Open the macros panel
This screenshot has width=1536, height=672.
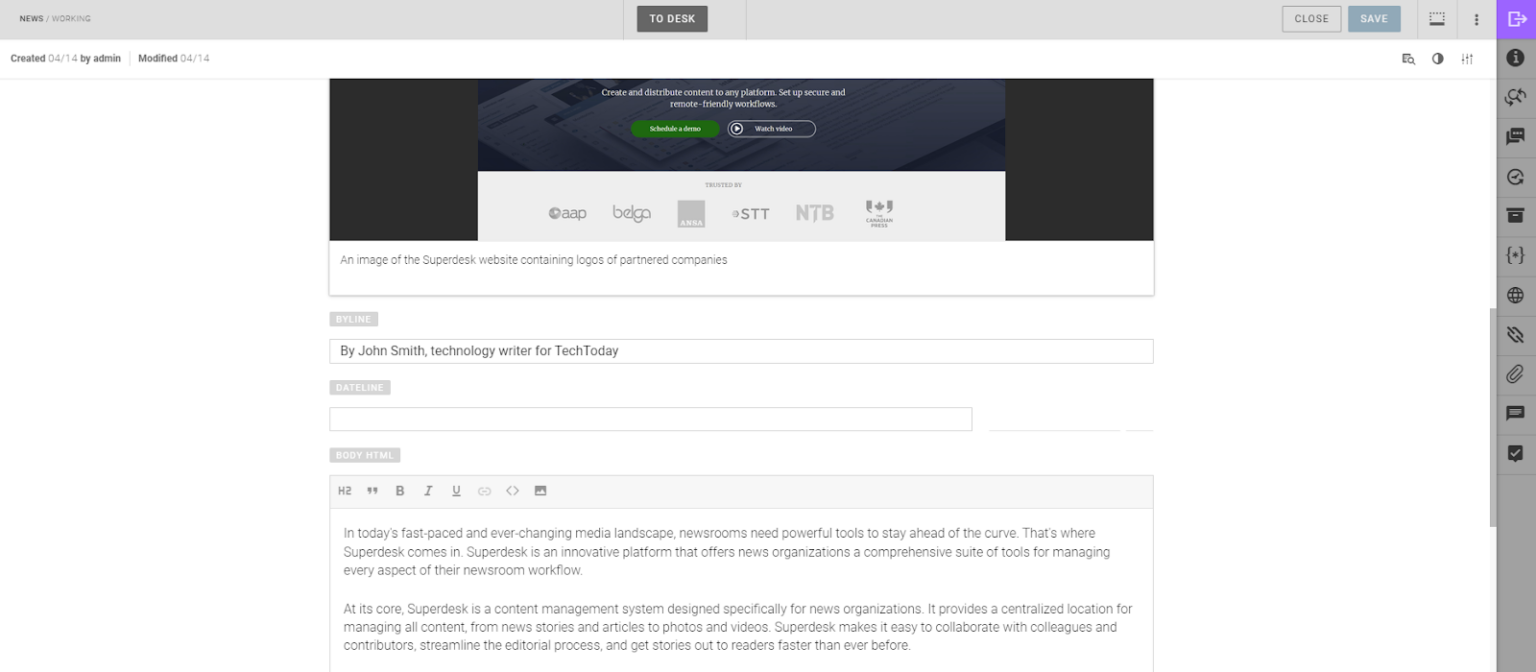pyautogui.click(x=1515, y=255)
